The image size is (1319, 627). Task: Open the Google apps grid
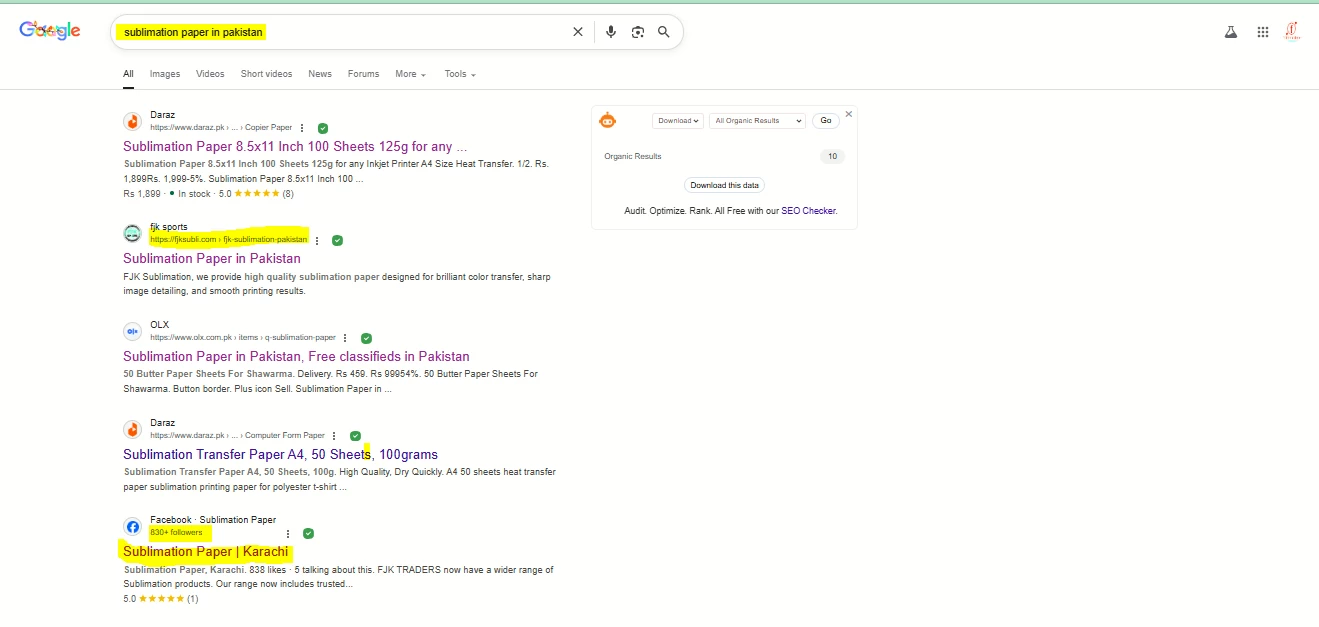pos(1263,31)
